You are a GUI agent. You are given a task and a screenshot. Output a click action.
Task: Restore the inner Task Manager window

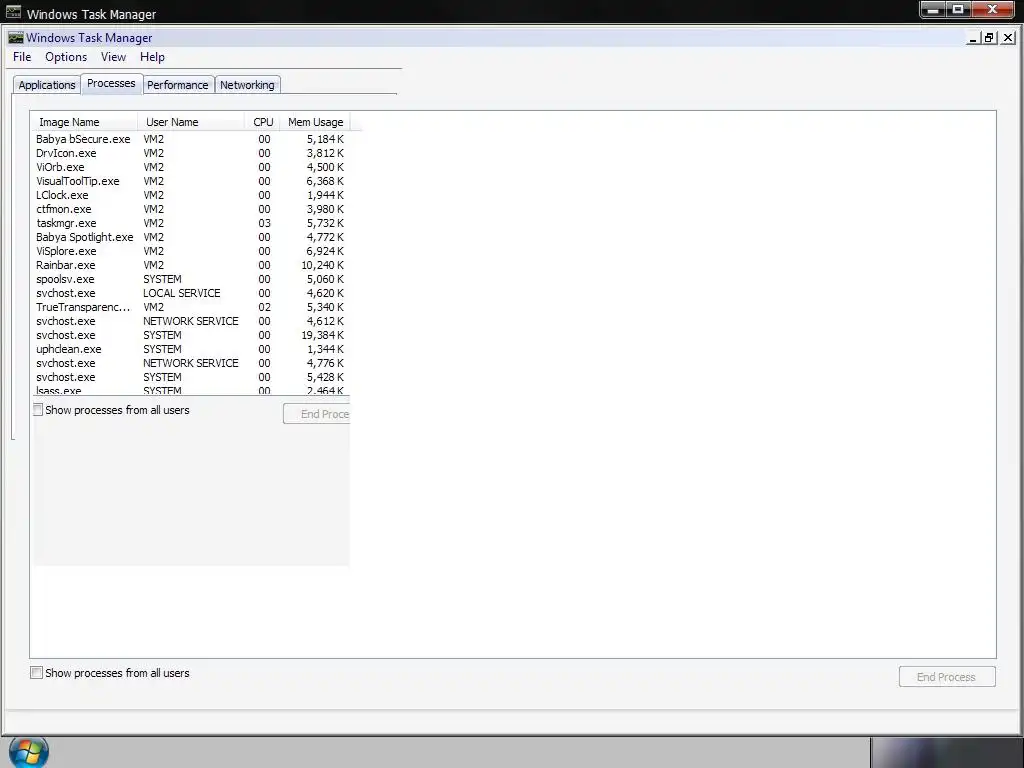coord(989,39)
